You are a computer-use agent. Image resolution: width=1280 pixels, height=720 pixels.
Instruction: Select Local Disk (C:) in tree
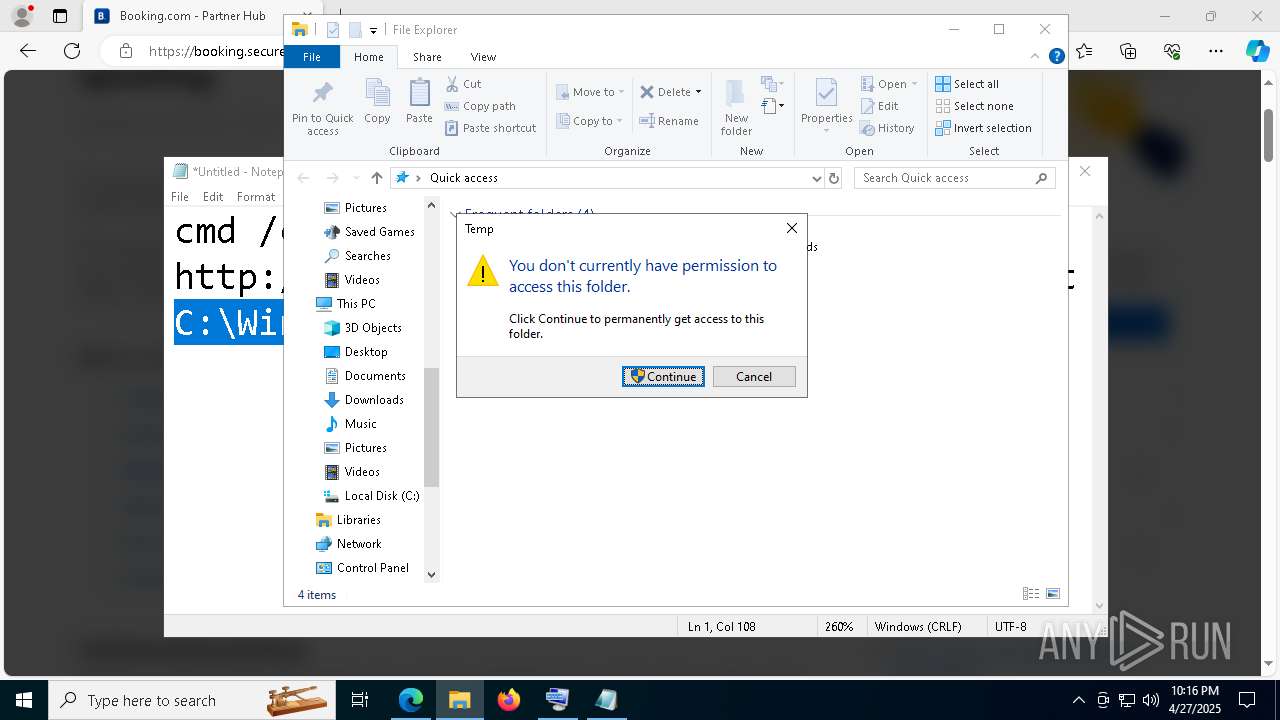tap(371, 496)
